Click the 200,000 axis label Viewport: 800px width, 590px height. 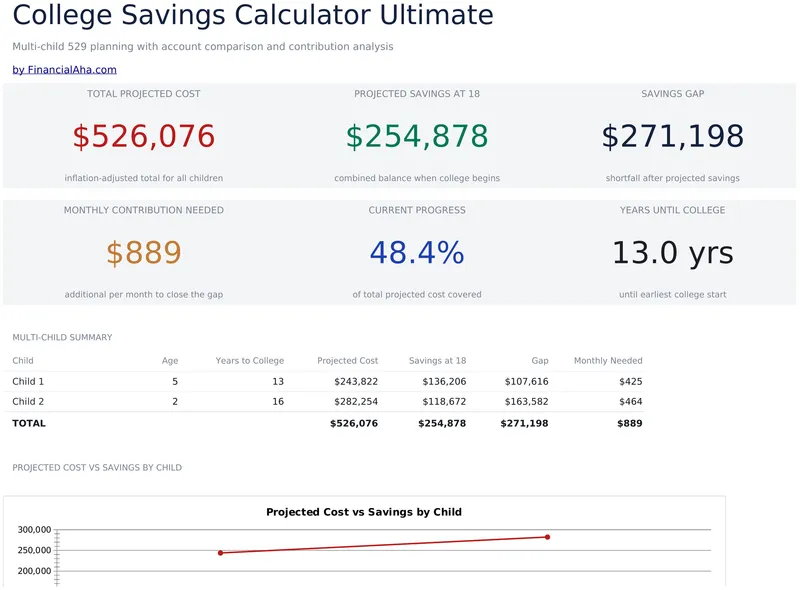click(34, 571)
